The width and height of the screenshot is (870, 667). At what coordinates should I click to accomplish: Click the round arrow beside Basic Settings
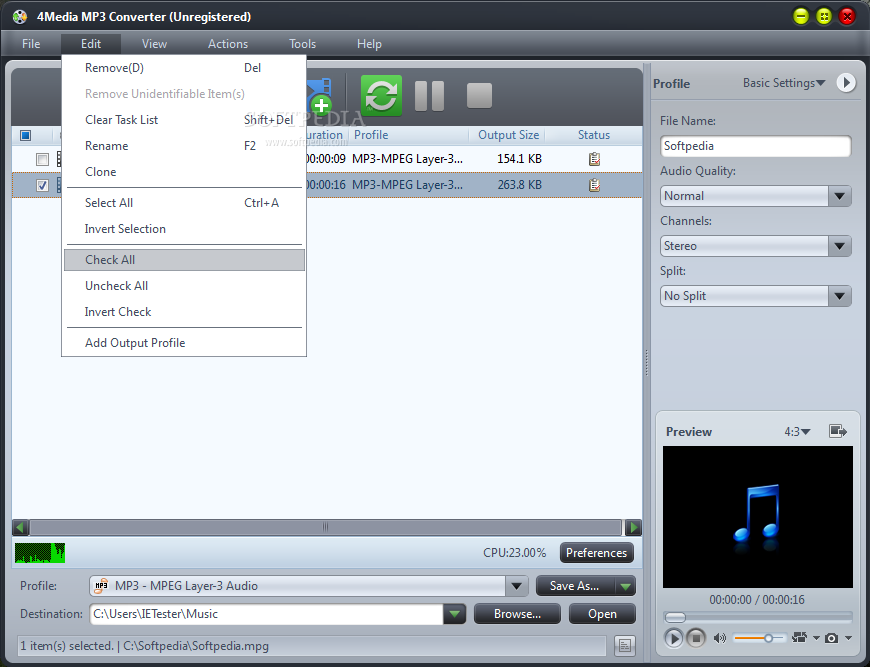(846, 83)
